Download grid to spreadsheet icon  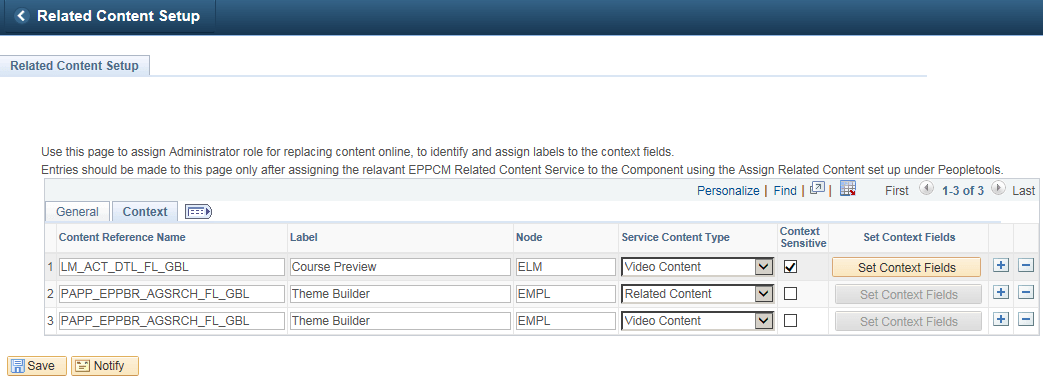pyautogui.click(x=847, y=190)
